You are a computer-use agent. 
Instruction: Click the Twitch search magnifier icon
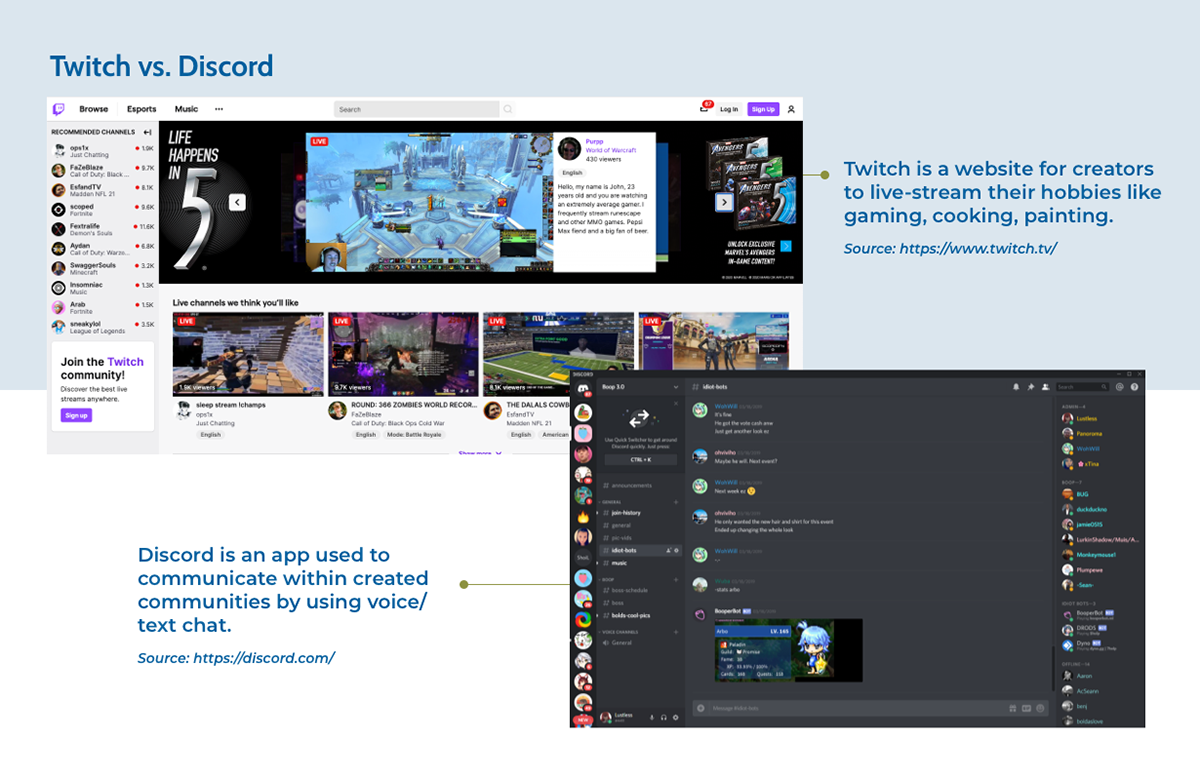pyautogui.click(x=508, y=109)
